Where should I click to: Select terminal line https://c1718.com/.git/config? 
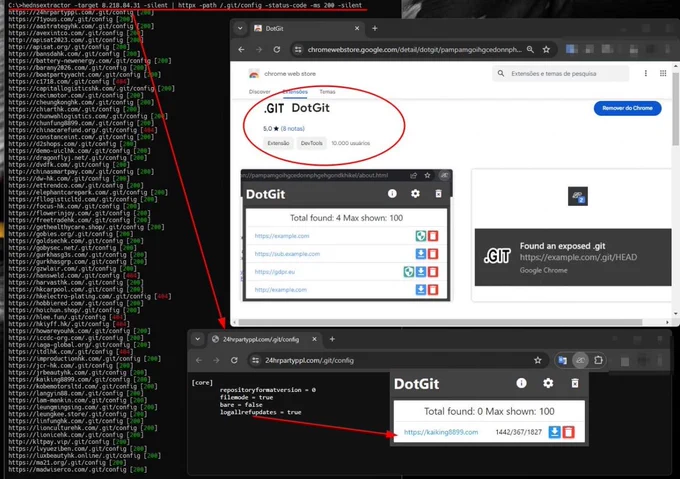(x=67, y=81)
